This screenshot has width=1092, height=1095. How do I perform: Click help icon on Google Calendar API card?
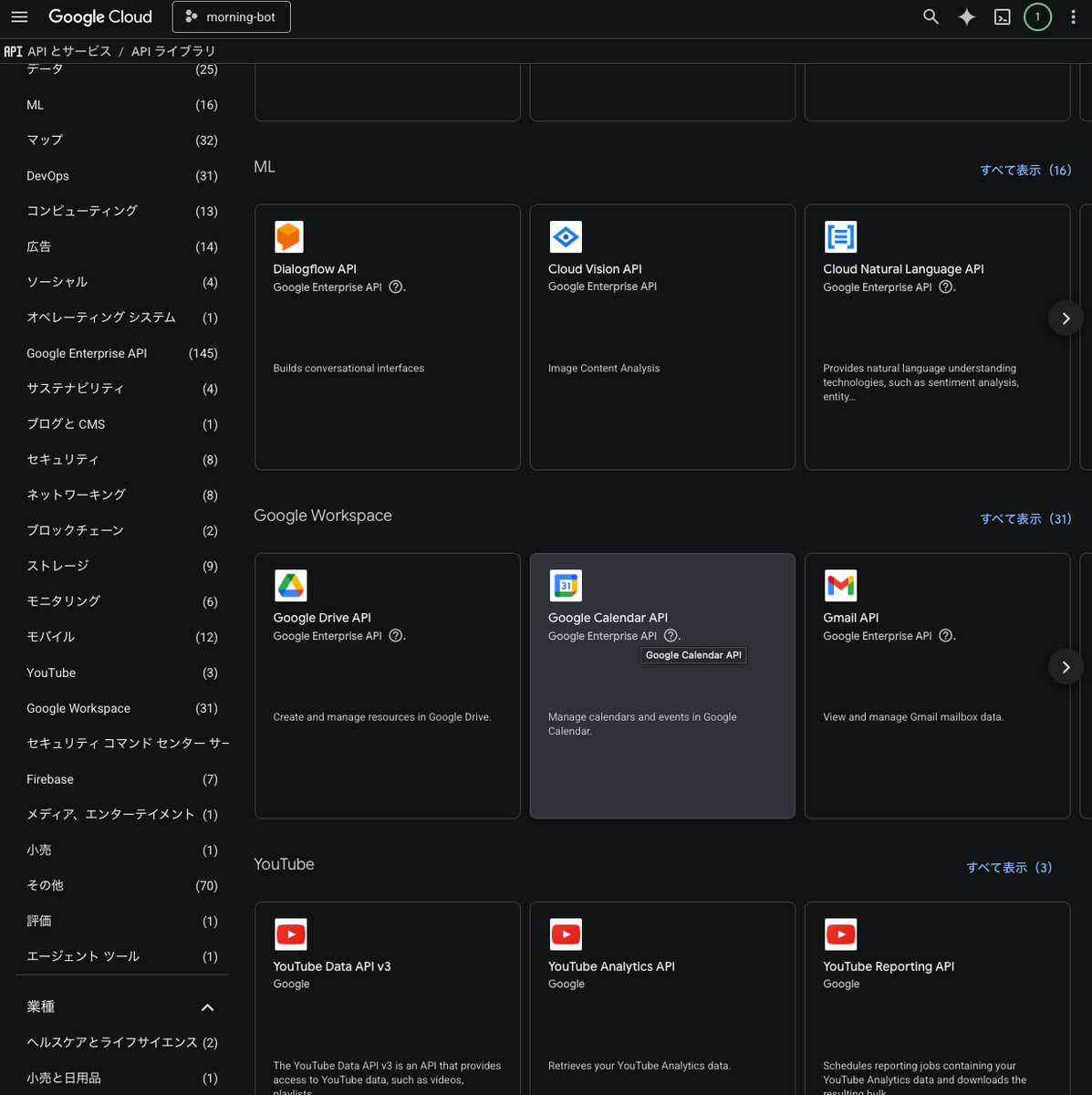point(671,635)
